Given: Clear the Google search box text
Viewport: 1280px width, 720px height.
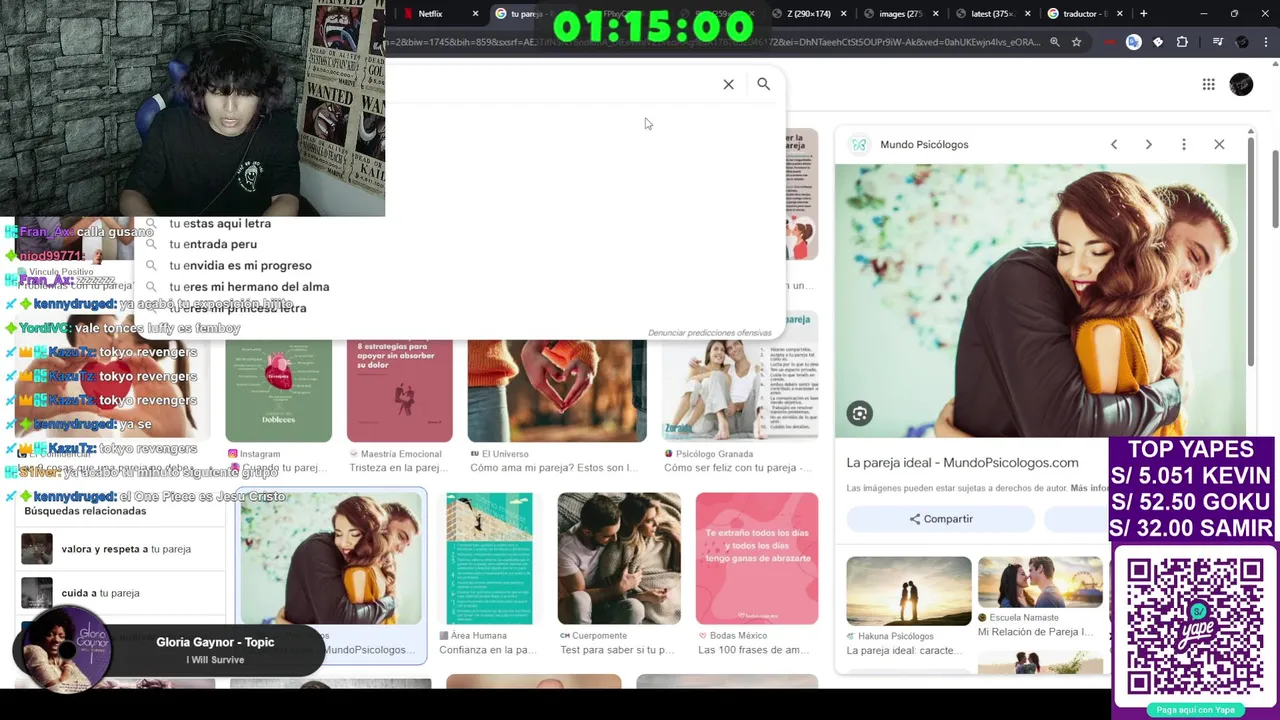Looking at the screenshot, I should click(728, 84).
